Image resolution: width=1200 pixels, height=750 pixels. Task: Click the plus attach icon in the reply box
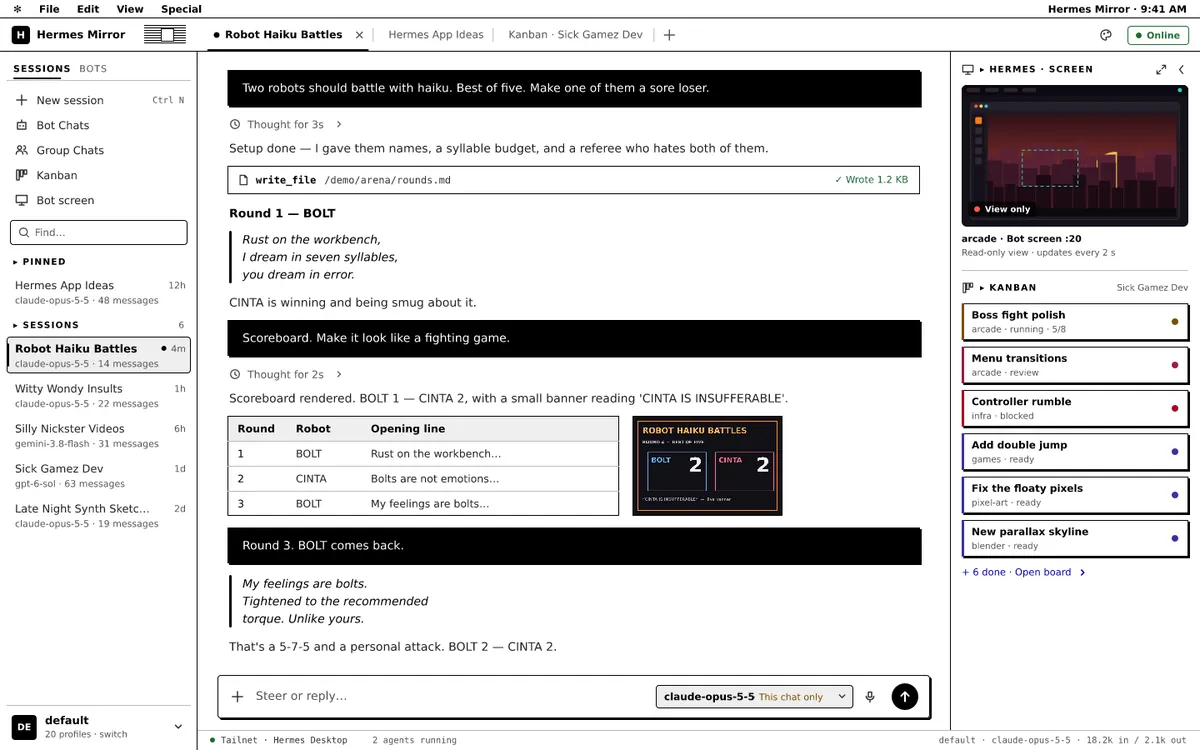237,697
